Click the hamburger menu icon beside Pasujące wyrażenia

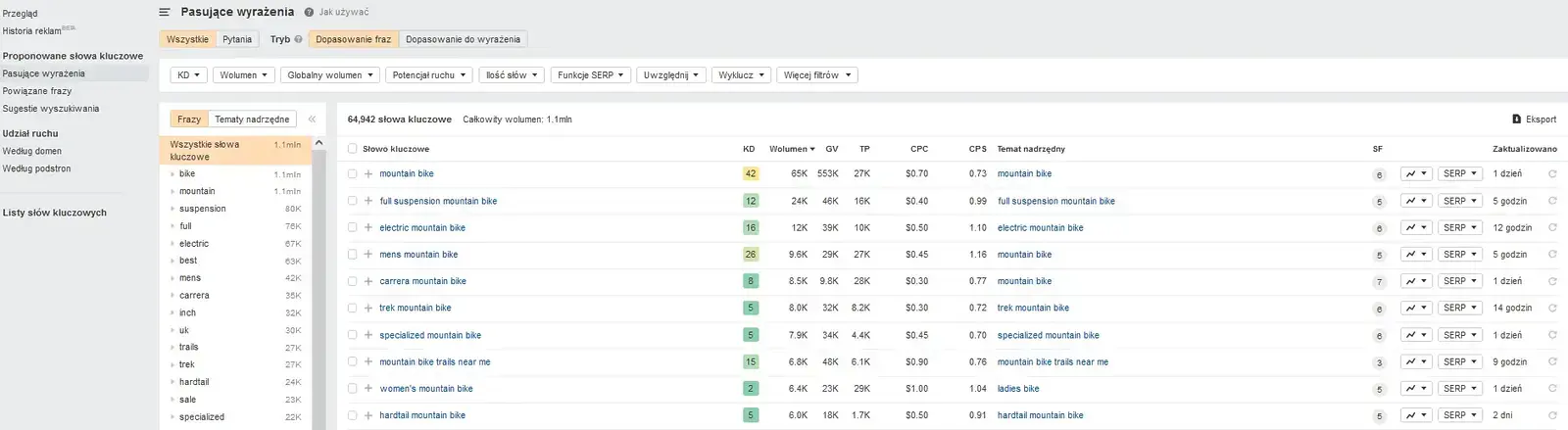[165, 12]
